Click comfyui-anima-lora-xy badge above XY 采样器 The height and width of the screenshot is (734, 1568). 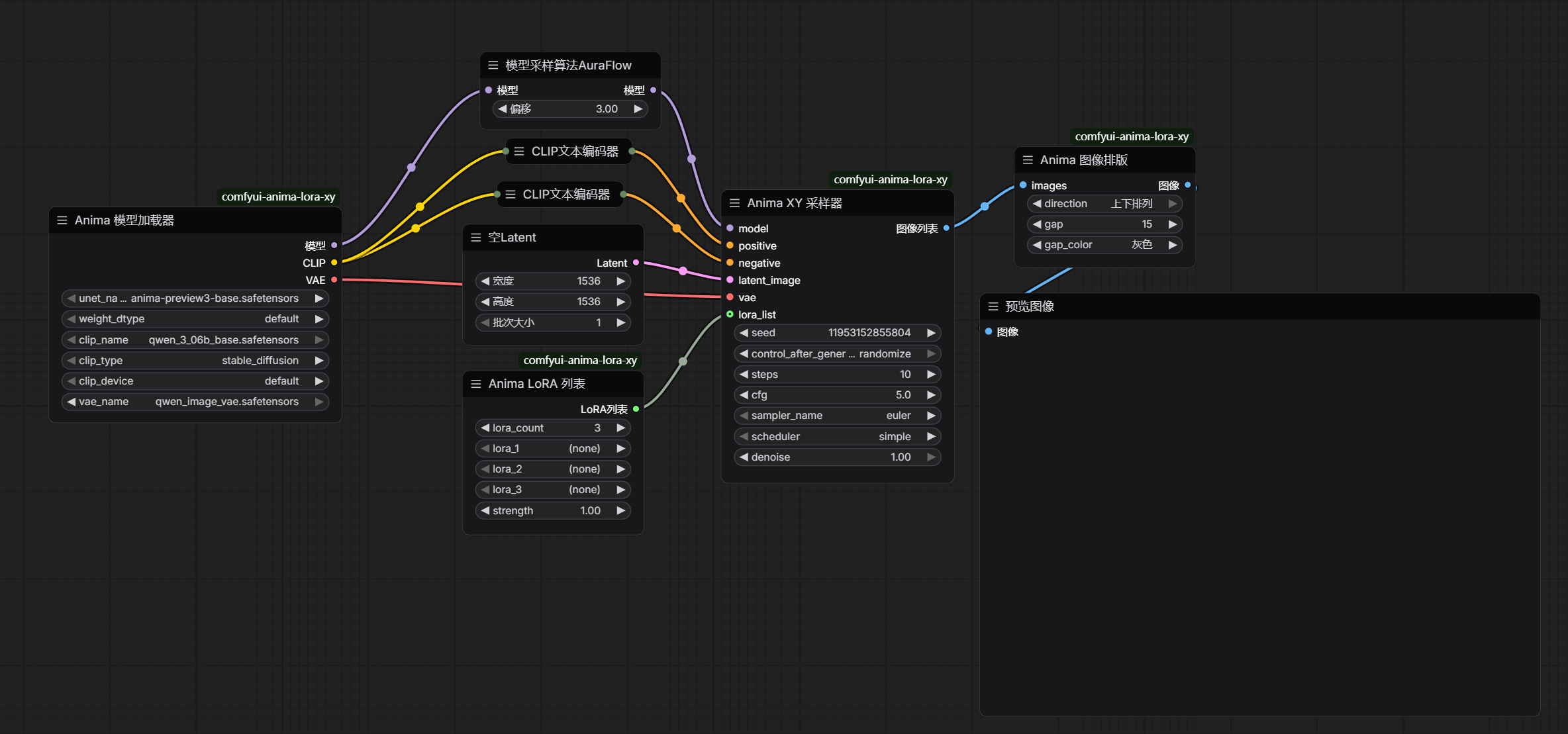pos(891,179)
